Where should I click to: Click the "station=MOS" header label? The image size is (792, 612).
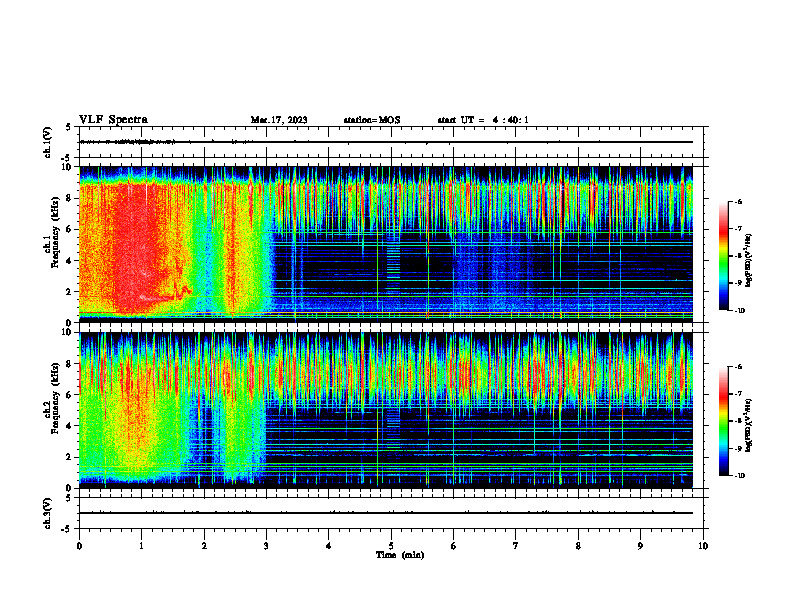tap(372, 120)
